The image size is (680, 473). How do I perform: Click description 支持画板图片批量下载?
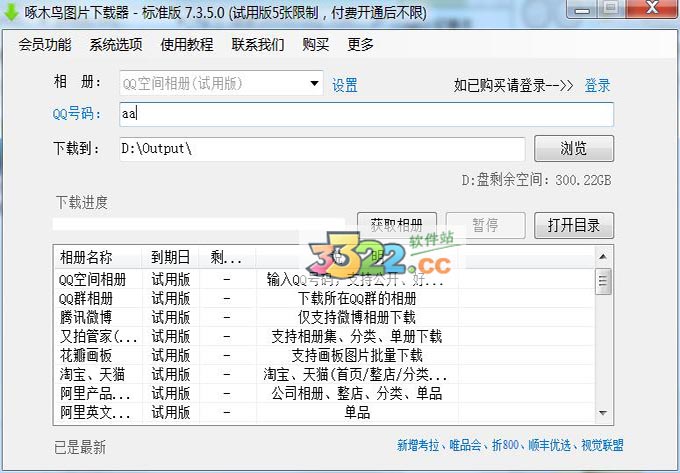tap(357, 356)
